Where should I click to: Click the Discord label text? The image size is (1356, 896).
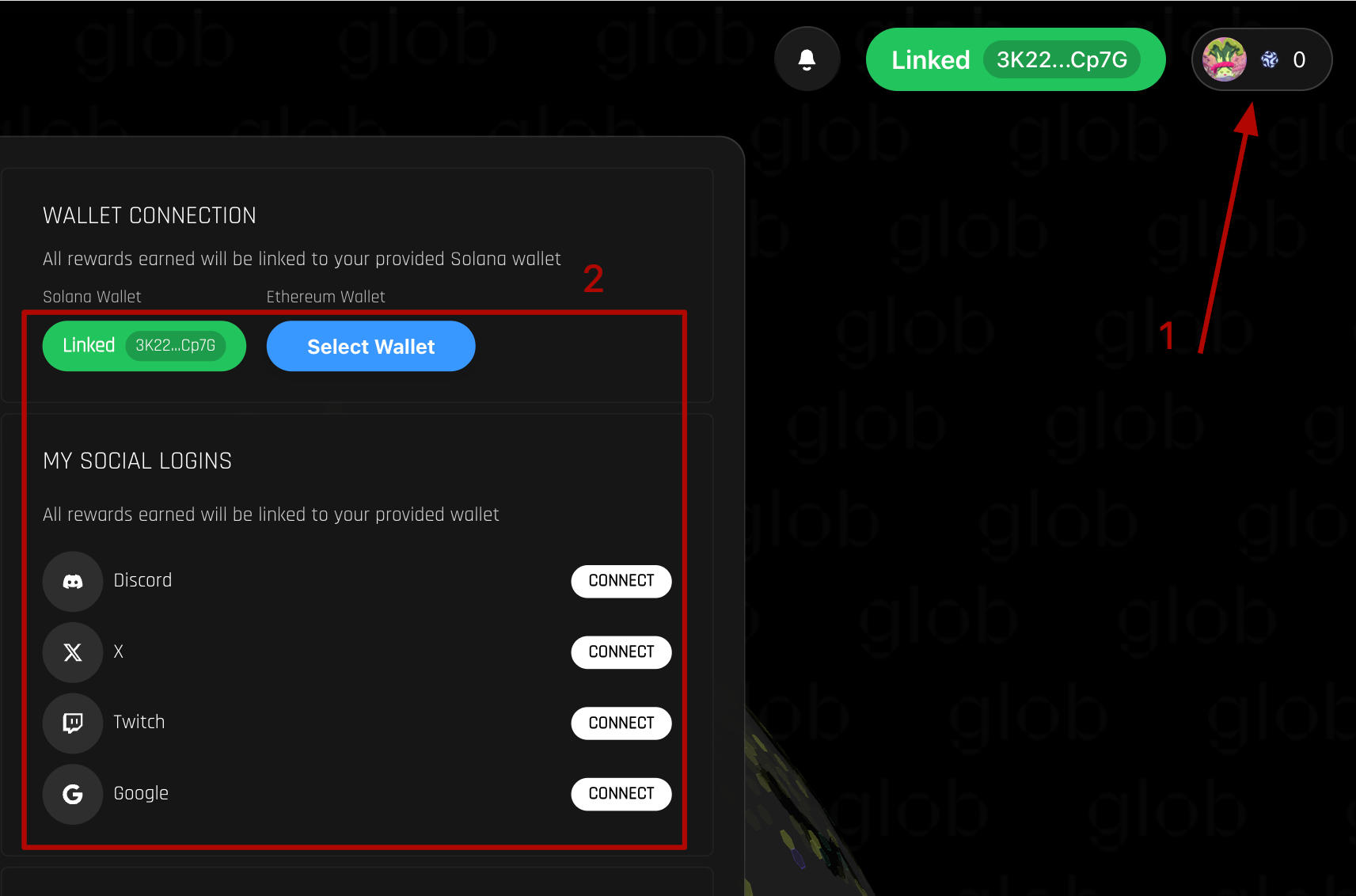click(x=142, y=580)
